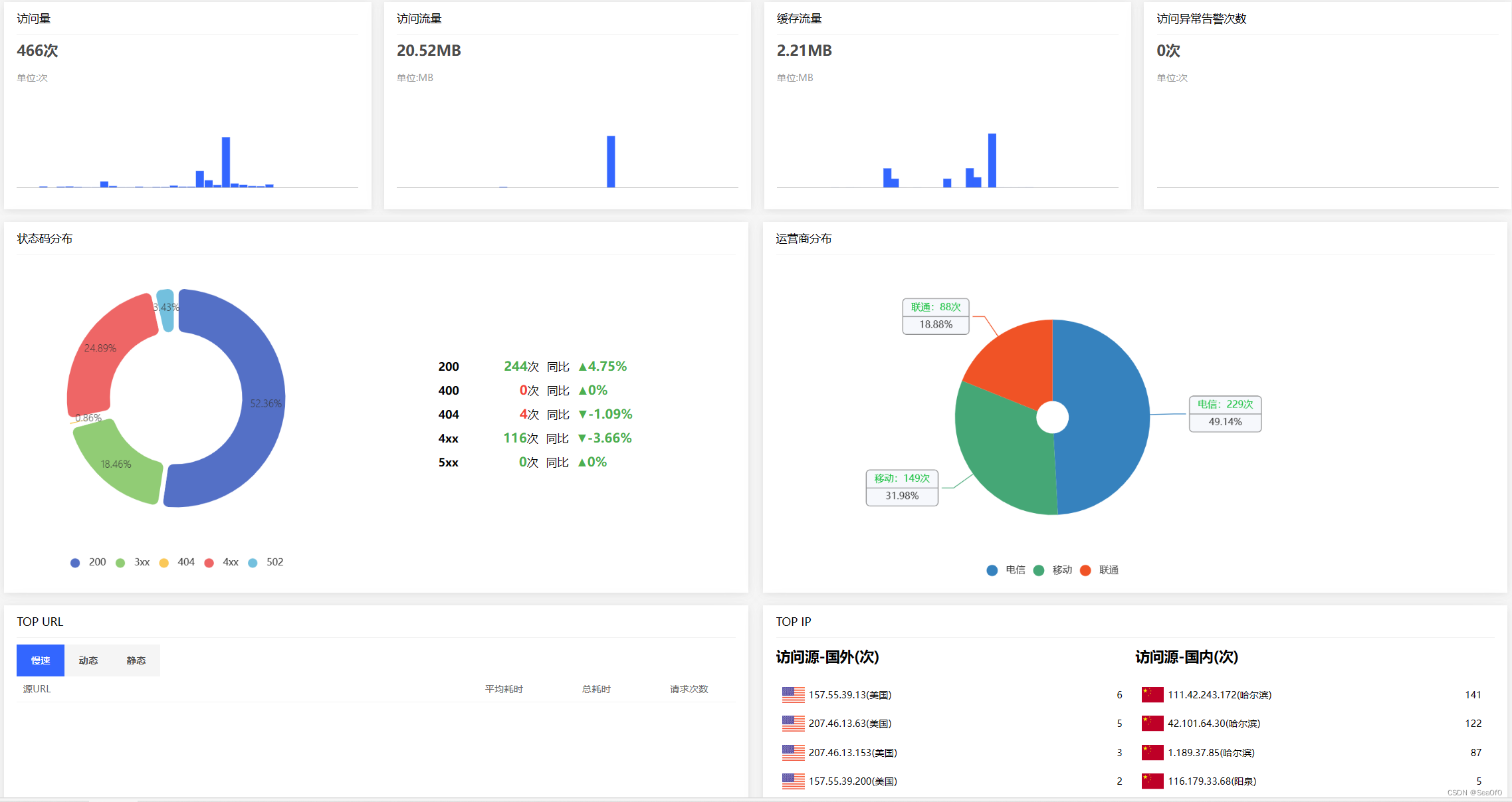The width and height of the screenshot is (1512, 802).
Task: Click the tallest bar in 访问量 chart
Action: [x=226, y=161]
